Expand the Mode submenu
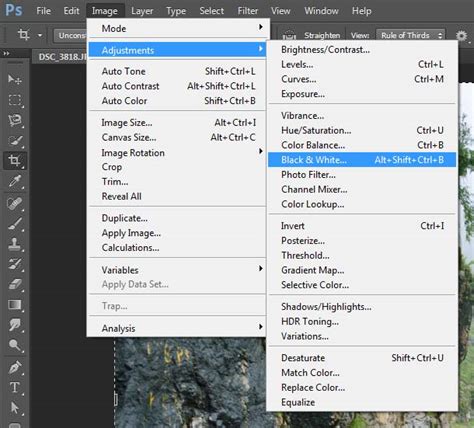This screenshot has height=428, width=474. tap(178, 28)
